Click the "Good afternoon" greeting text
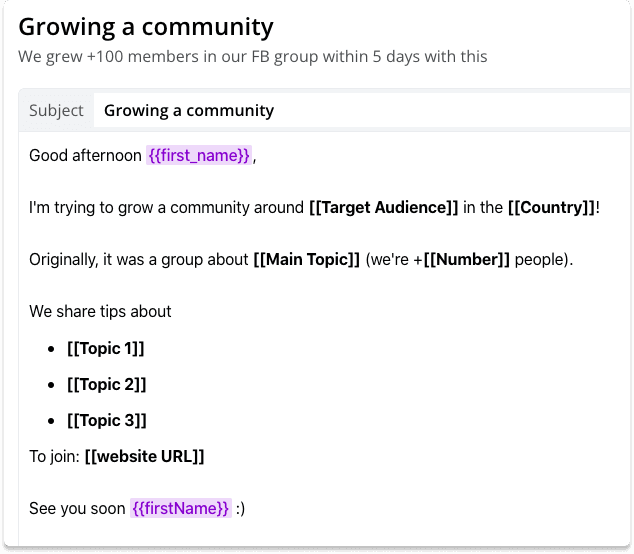Image resolution: width=634 pixels, height=554 pixels. [x=85, y=155]
